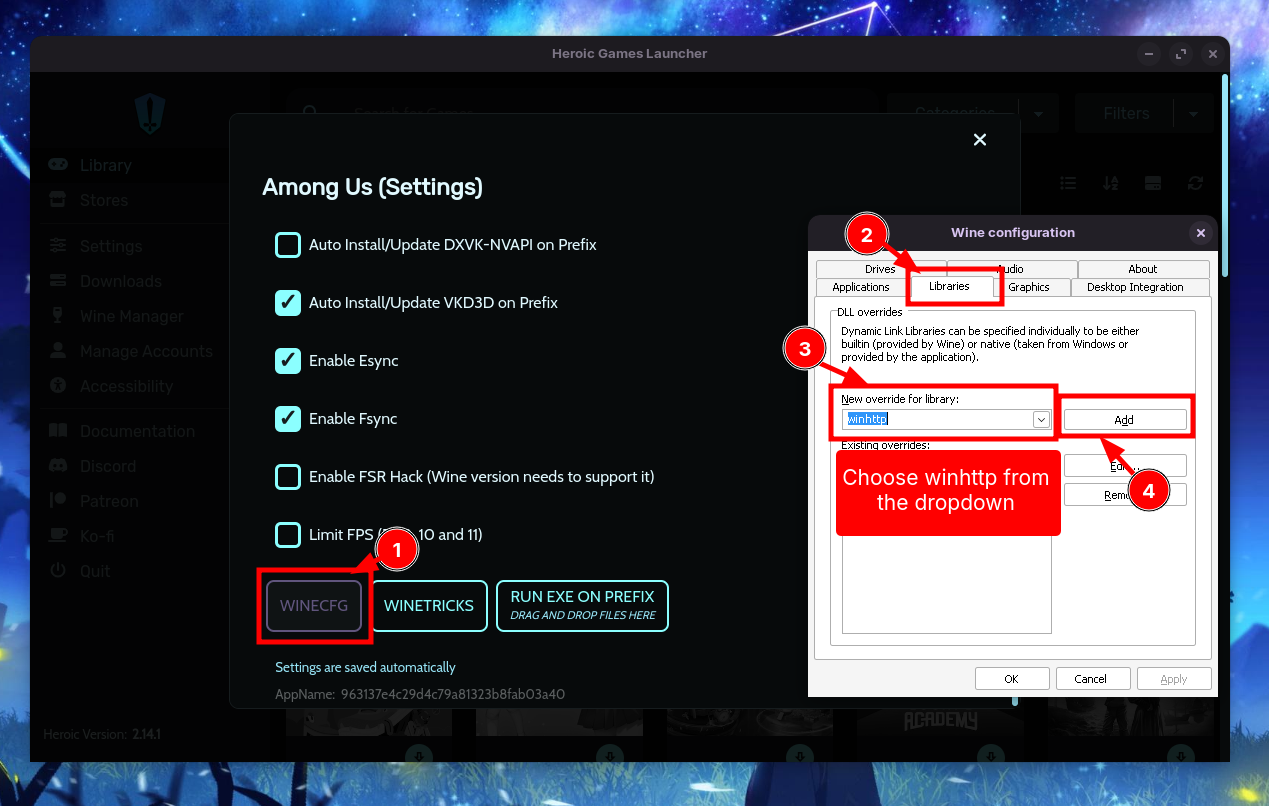The width and height of the screenshot is (1269, 806).
Task: Click the sort order icon in library toolbar
Action: coord(1110,183)
